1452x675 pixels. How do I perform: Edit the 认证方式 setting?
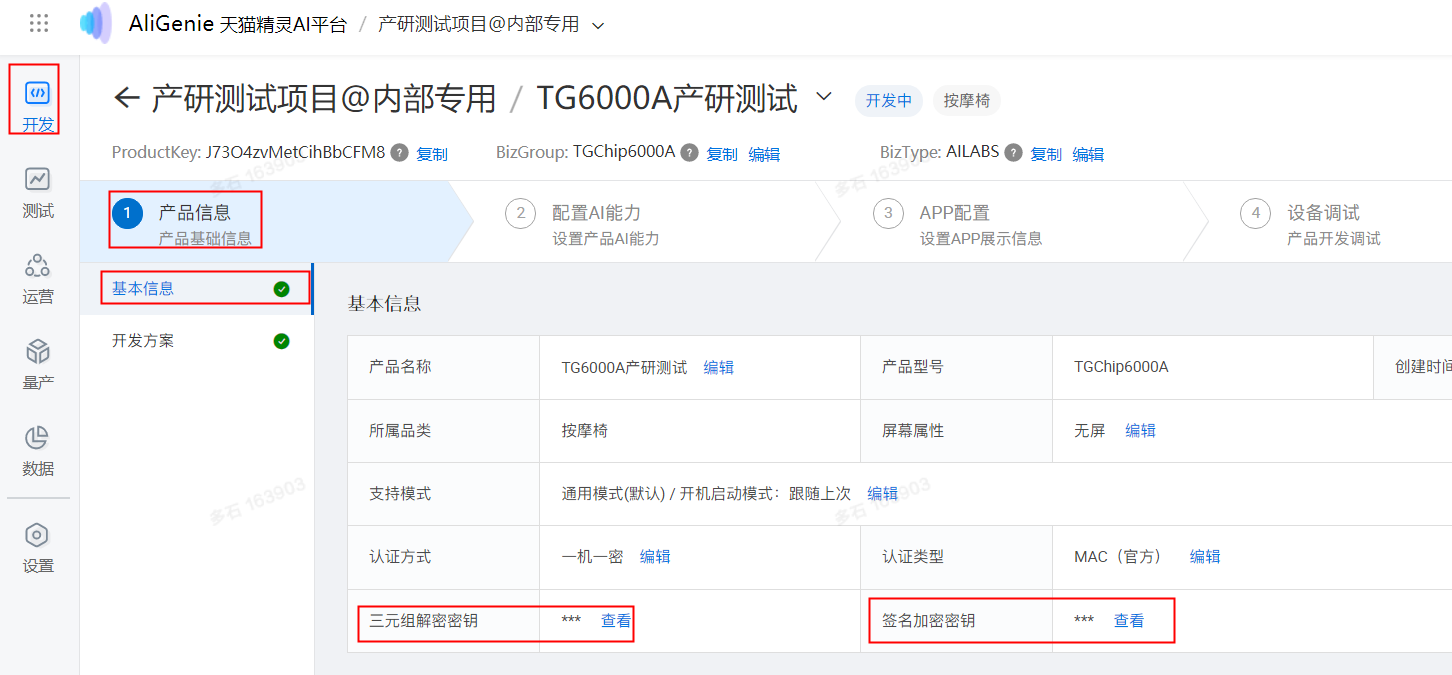(655, 556)
